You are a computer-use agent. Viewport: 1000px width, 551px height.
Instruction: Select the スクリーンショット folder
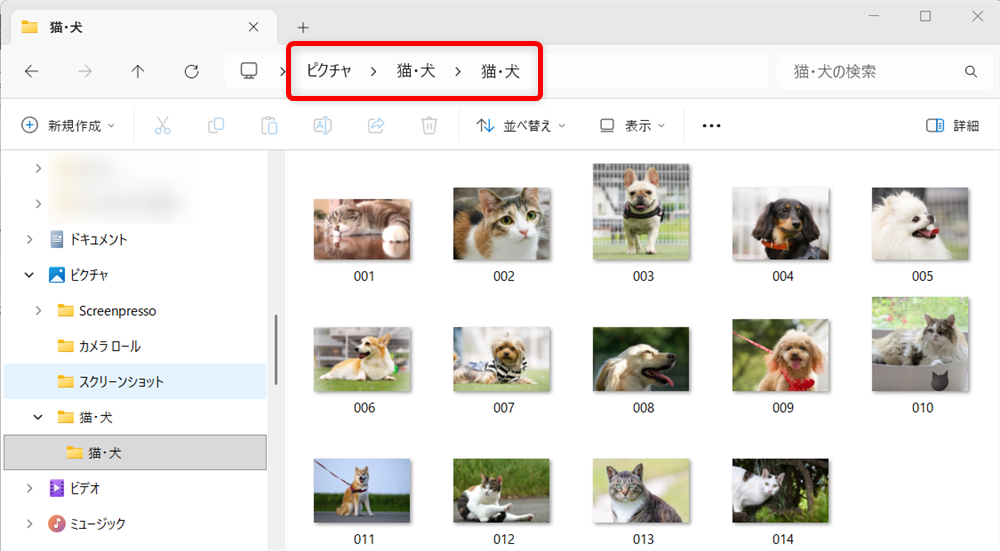135,381
